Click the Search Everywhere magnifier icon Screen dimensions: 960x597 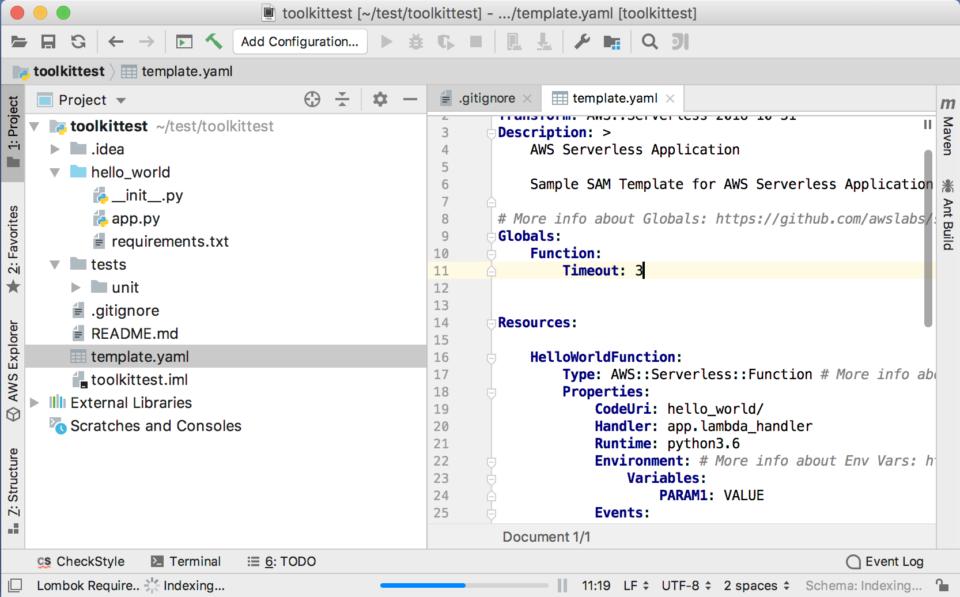(x=650, y=42)
